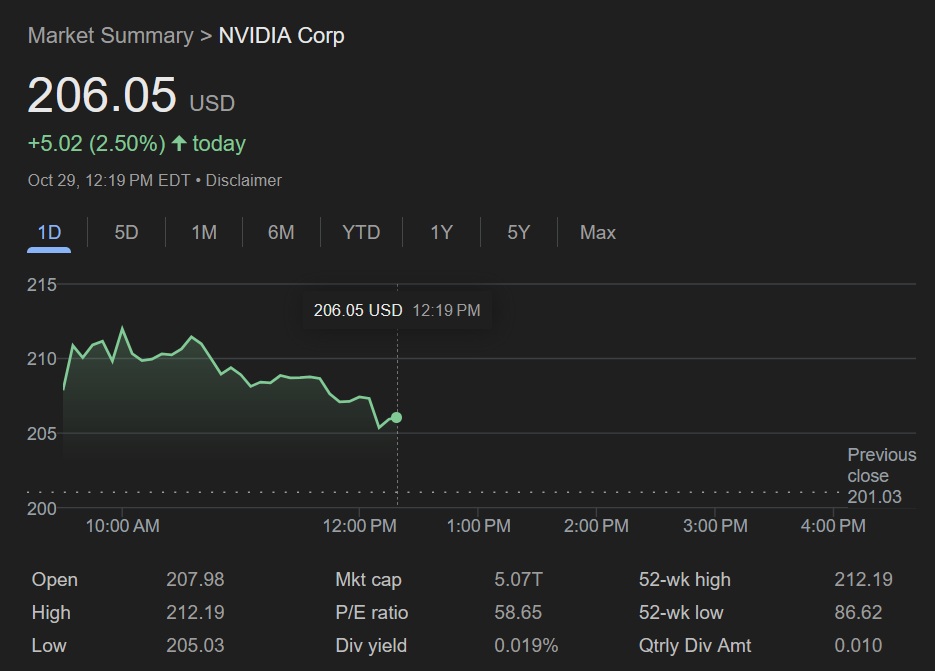Click the P/E ratio label
The width and height of the screenshot is (935, 671).
click(x=372, y=613)
